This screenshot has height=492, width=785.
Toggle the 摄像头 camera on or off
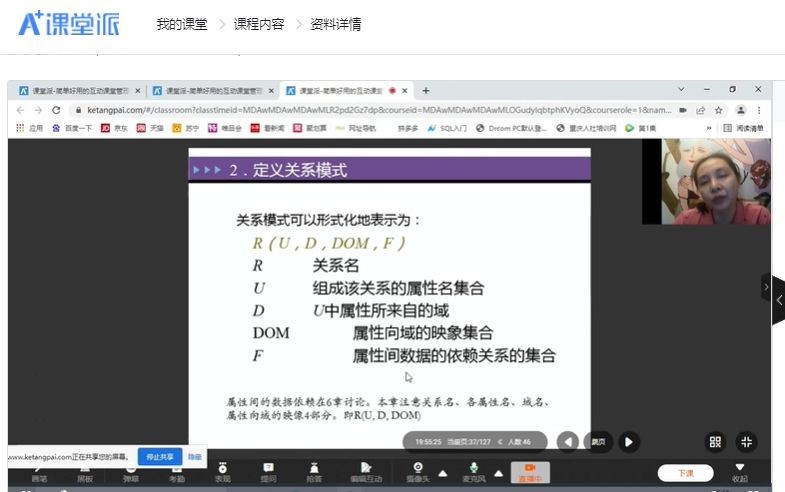pyautogui.click(x=420, y=472)
